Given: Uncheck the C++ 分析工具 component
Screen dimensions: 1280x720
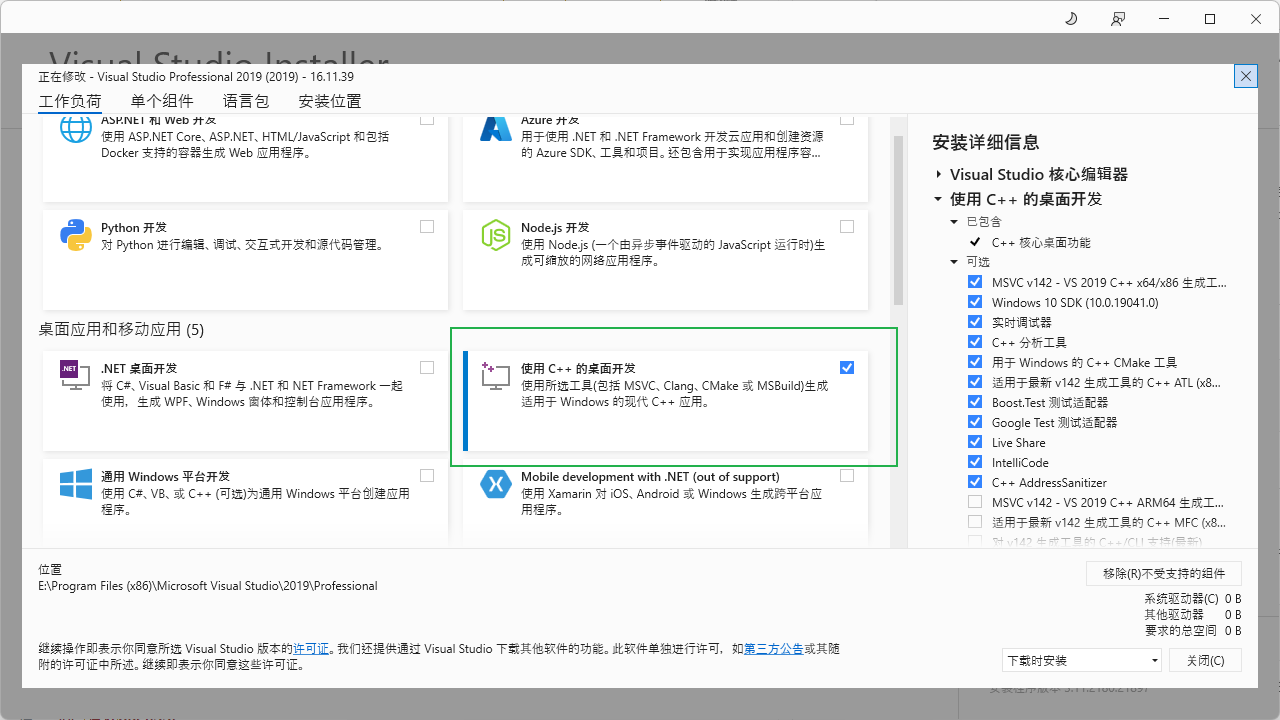Looking at the screenshot, I should [x=975, y=342].
